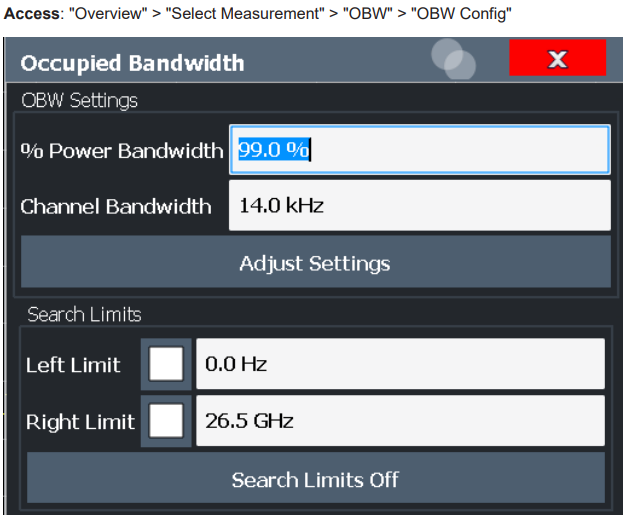This screenshot has height=521, width=630.
Task: Enable the Left Limit checkbox
Action: tap(166, 364)
